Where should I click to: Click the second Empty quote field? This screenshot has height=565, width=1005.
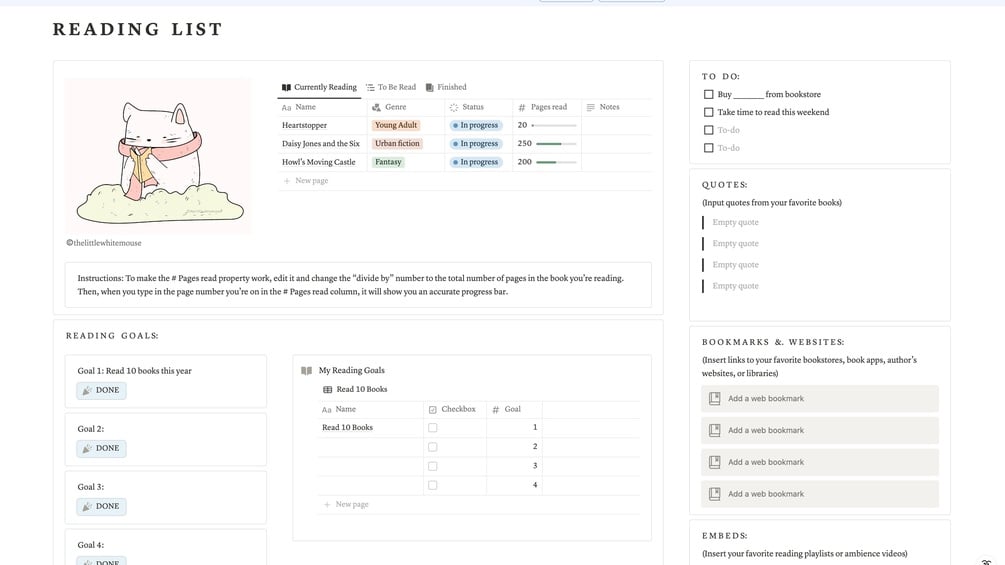[x=735, y=243]
